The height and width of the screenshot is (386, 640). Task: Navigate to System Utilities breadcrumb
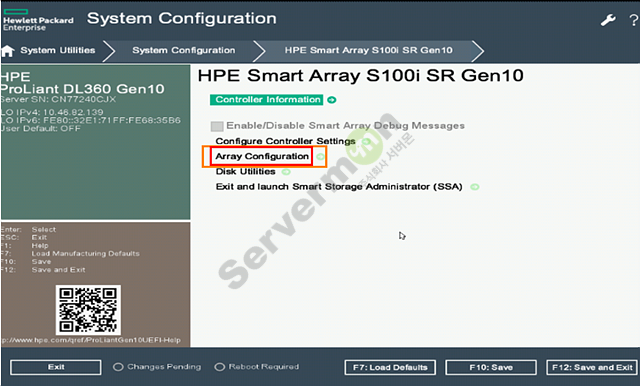[x=58, y=50]
